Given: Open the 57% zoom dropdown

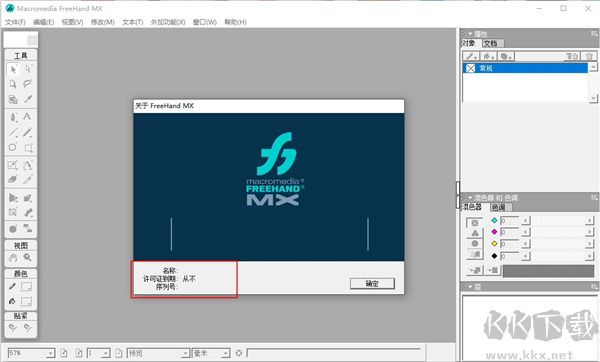Looking at the screenshot, I should pyautogui.click(x=51, y=353).
